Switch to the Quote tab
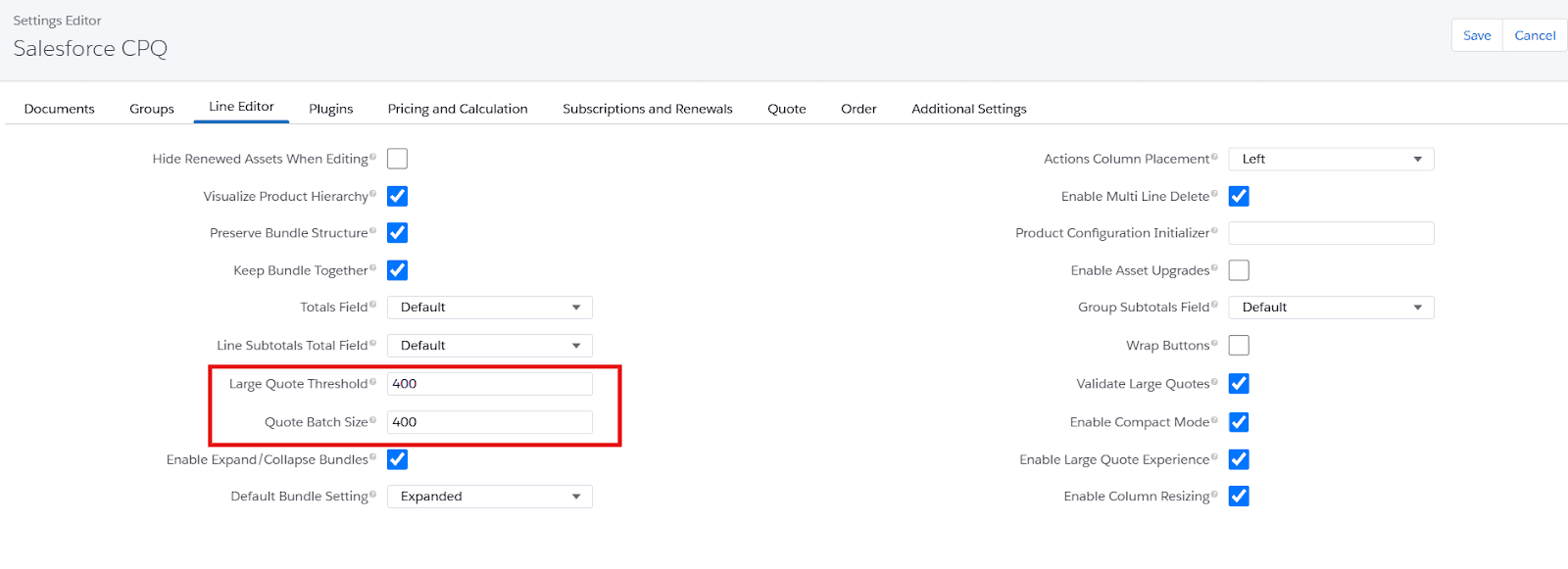Screen dimensions: 1568x569 pos(787,109)
